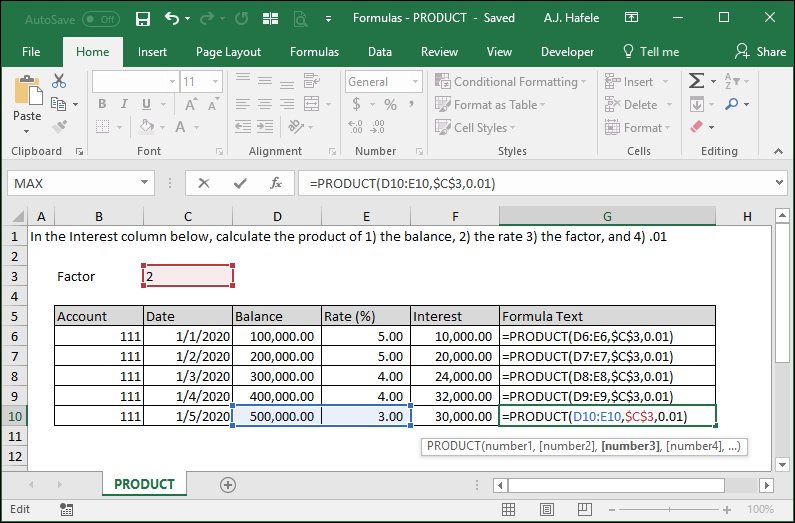
Task: Toggle Italic formatting
Action: point(124,104)
